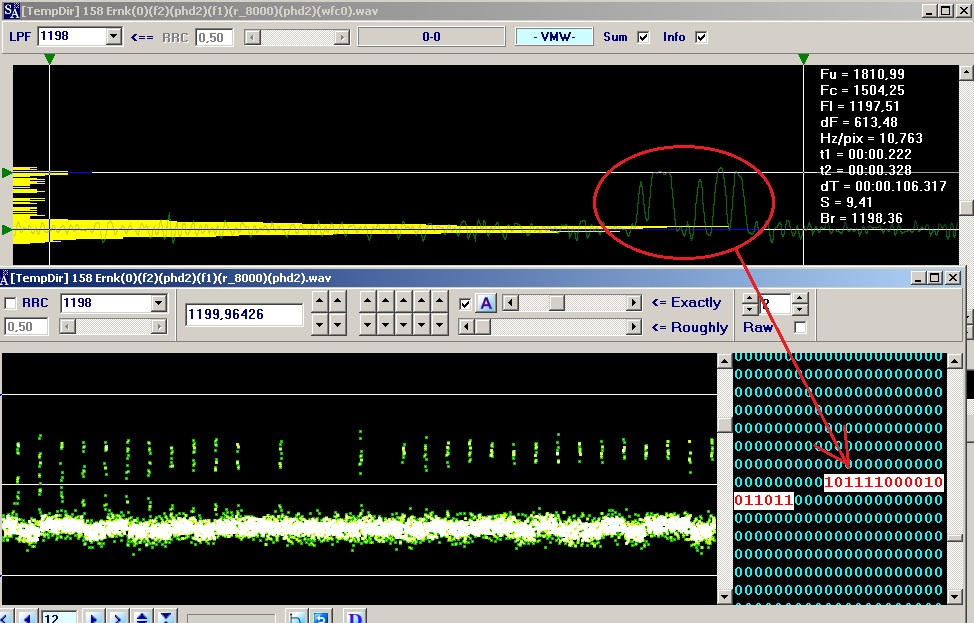The image size is (974, 623).
Task: Toggle the Raw checkbox
Action: pos(800,327)
